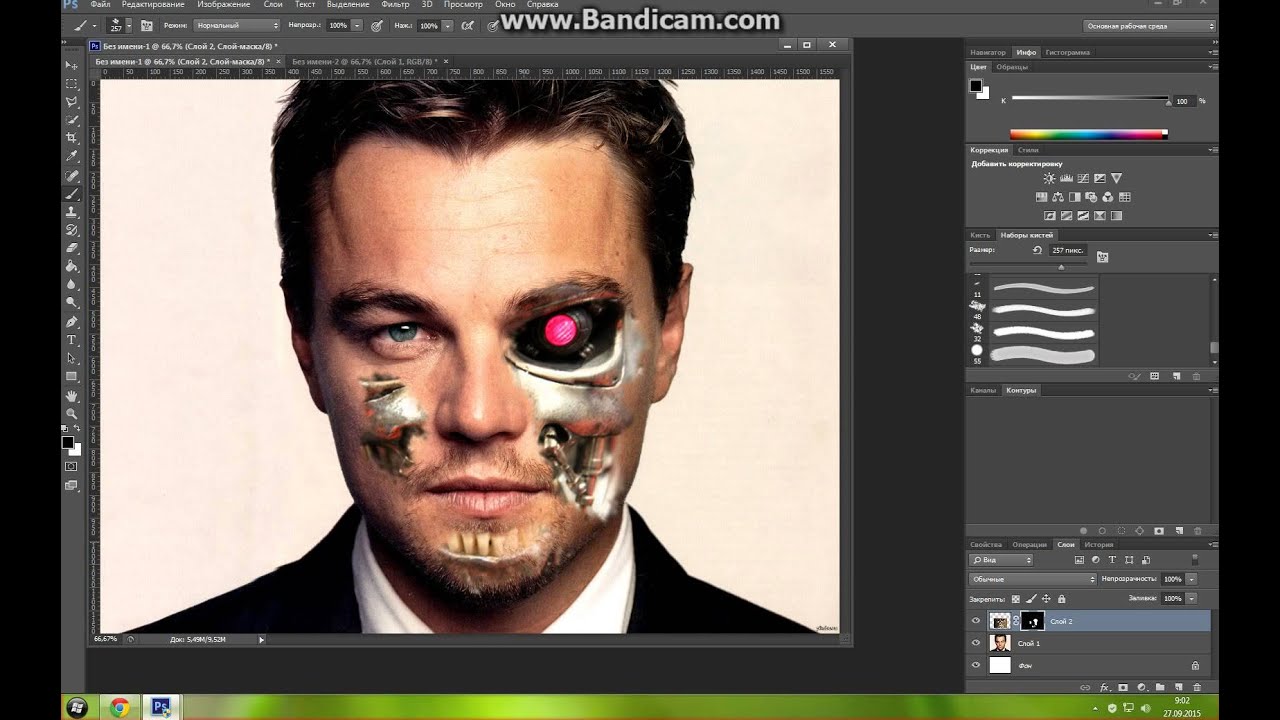1280x720 pixels.
Task: Open the Файл menu
Action: tap(100, 5)
